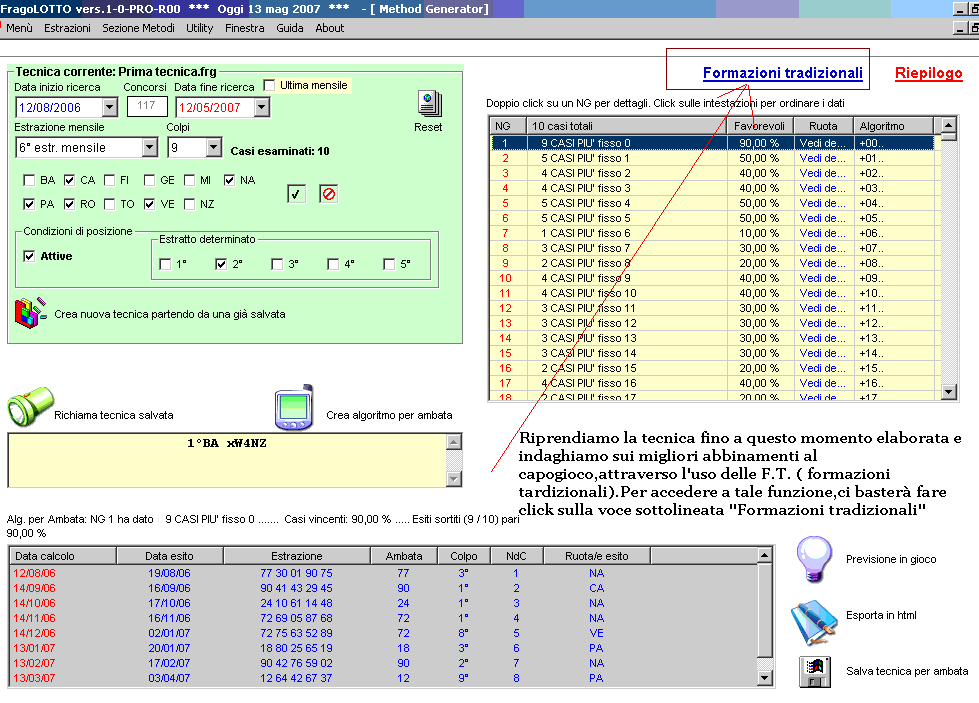
Task: Open the Colpi dropdown
Action: point(213,148)
